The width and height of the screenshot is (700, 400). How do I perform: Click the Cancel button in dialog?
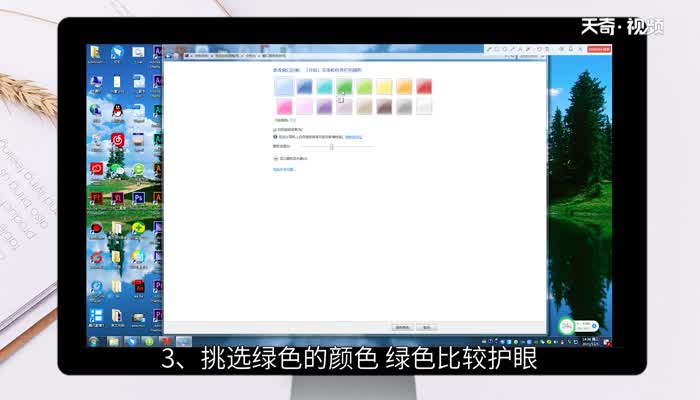click(x=427, y=327)
